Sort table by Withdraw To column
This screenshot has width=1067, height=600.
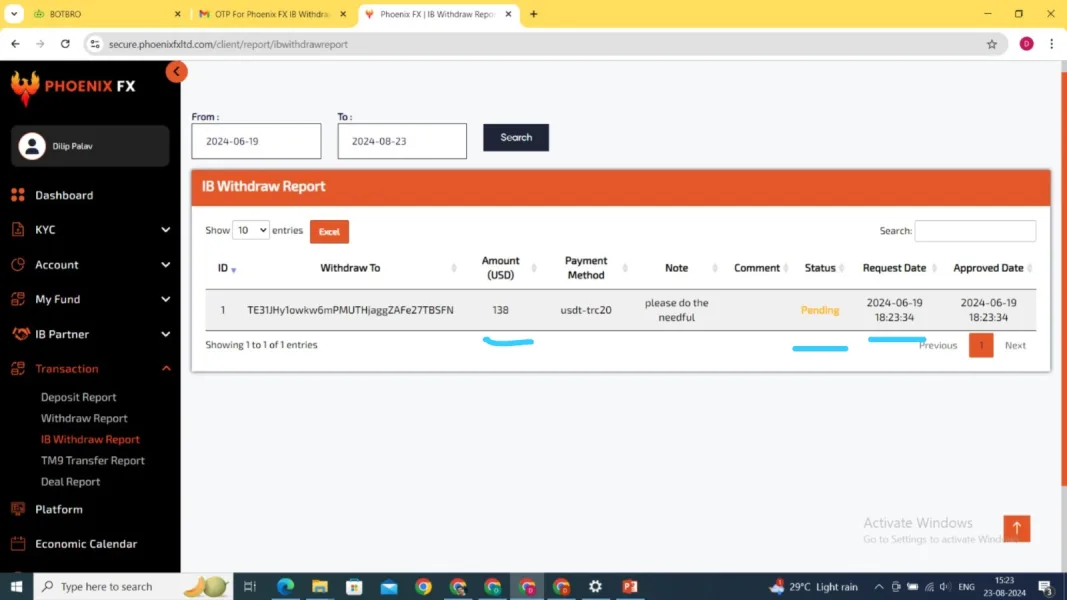pyautogui.click(x=350, y=268)
